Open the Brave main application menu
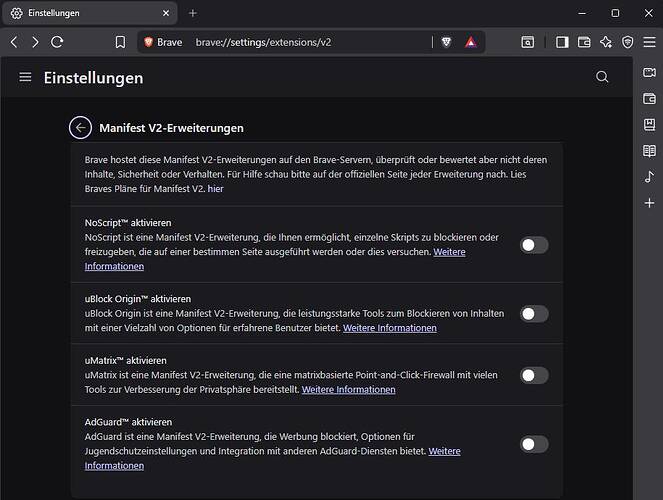Image resolution: width=663 pixels, height=500 pixels. coord(649,42)
